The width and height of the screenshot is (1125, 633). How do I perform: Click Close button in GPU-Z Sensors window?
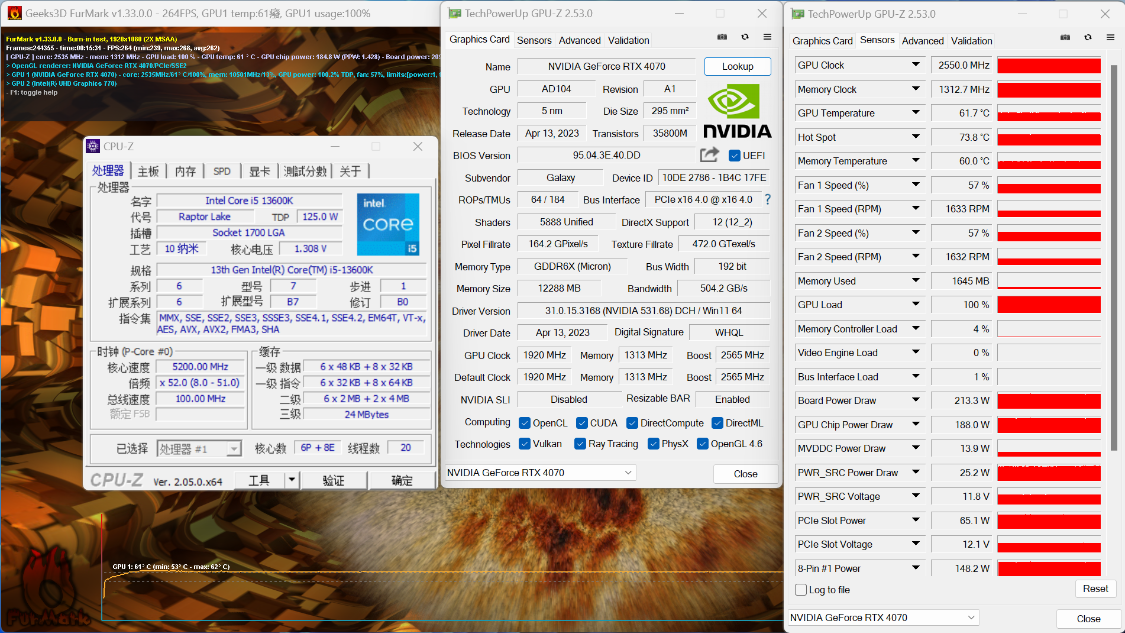(x=1088, y=619)
